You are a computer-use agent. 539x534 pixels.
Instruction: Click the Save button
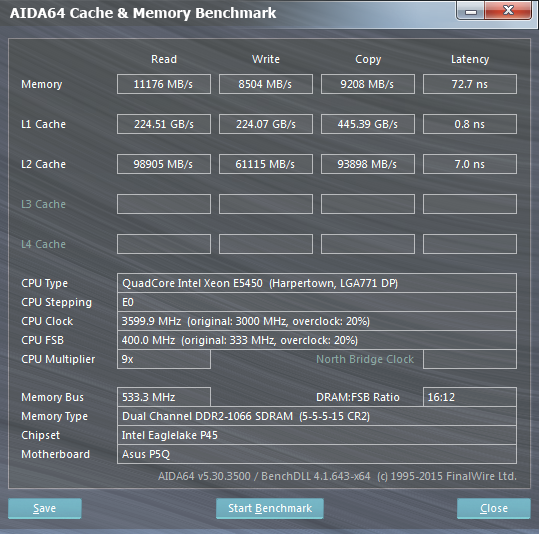45,508
